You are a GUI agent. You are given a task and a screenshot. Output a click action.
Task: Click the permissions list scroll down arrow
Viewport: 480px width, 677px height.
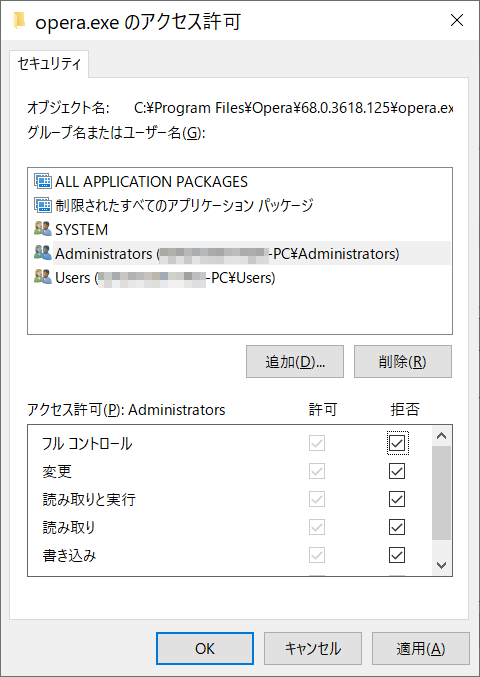coord(441,565)
